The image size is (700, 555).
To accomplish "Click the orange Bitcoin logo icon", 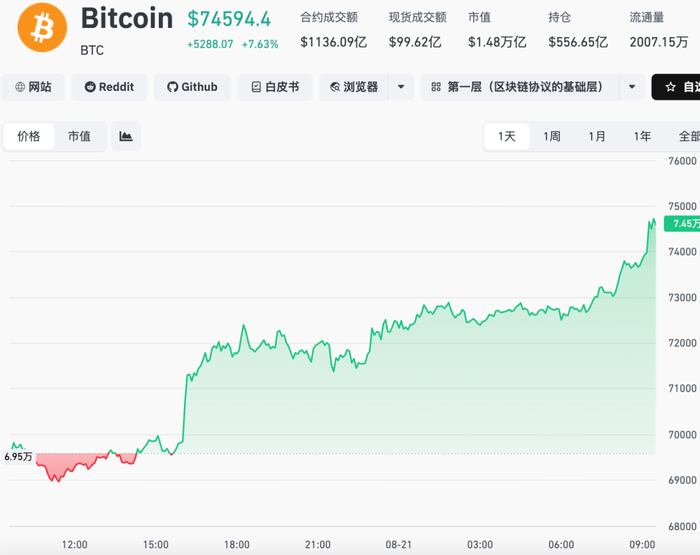I will click(x=42, y=27).
